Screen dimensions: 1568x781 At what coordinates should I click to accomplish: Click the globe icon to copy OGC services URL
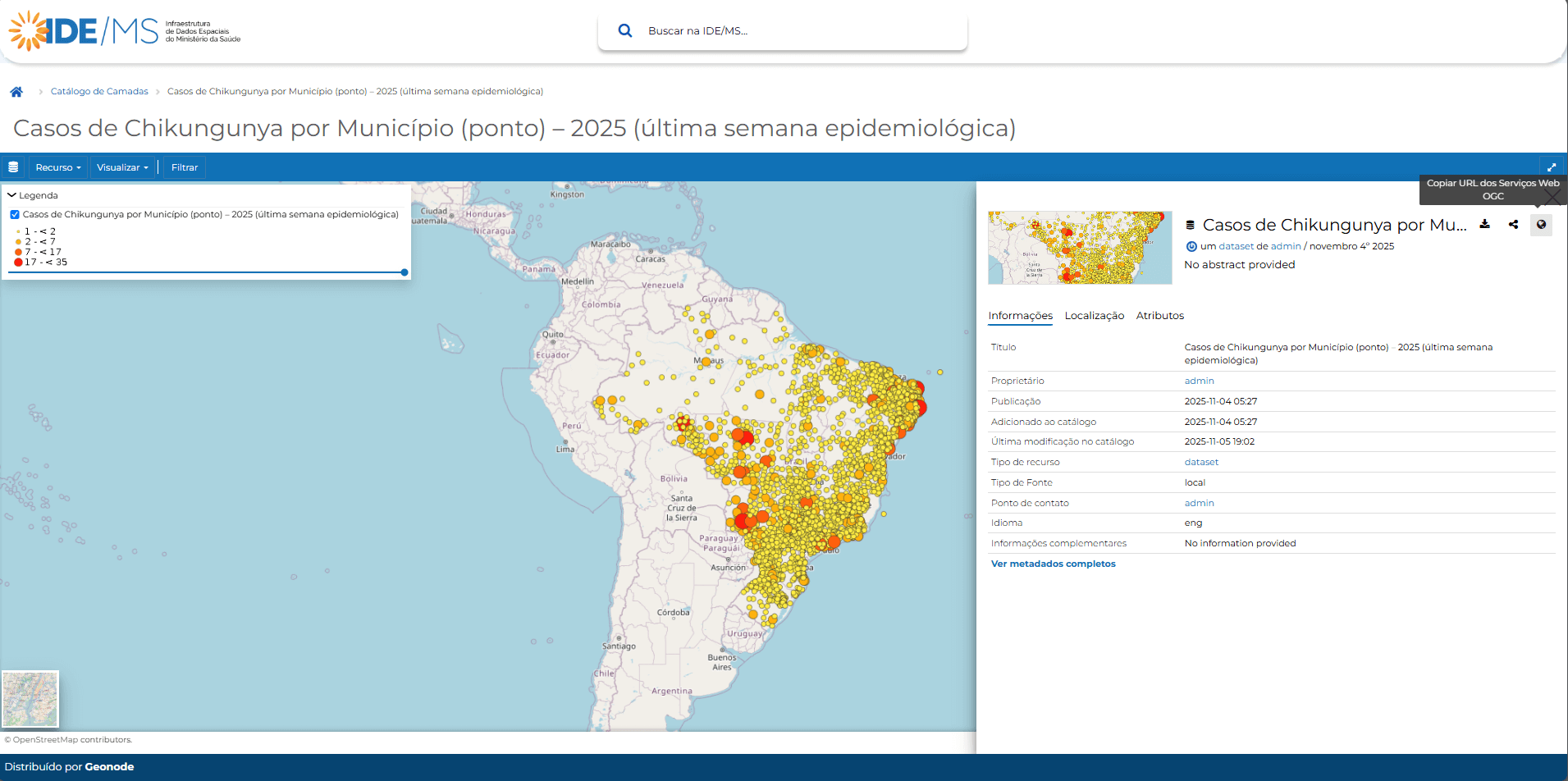click(1542, 224)
